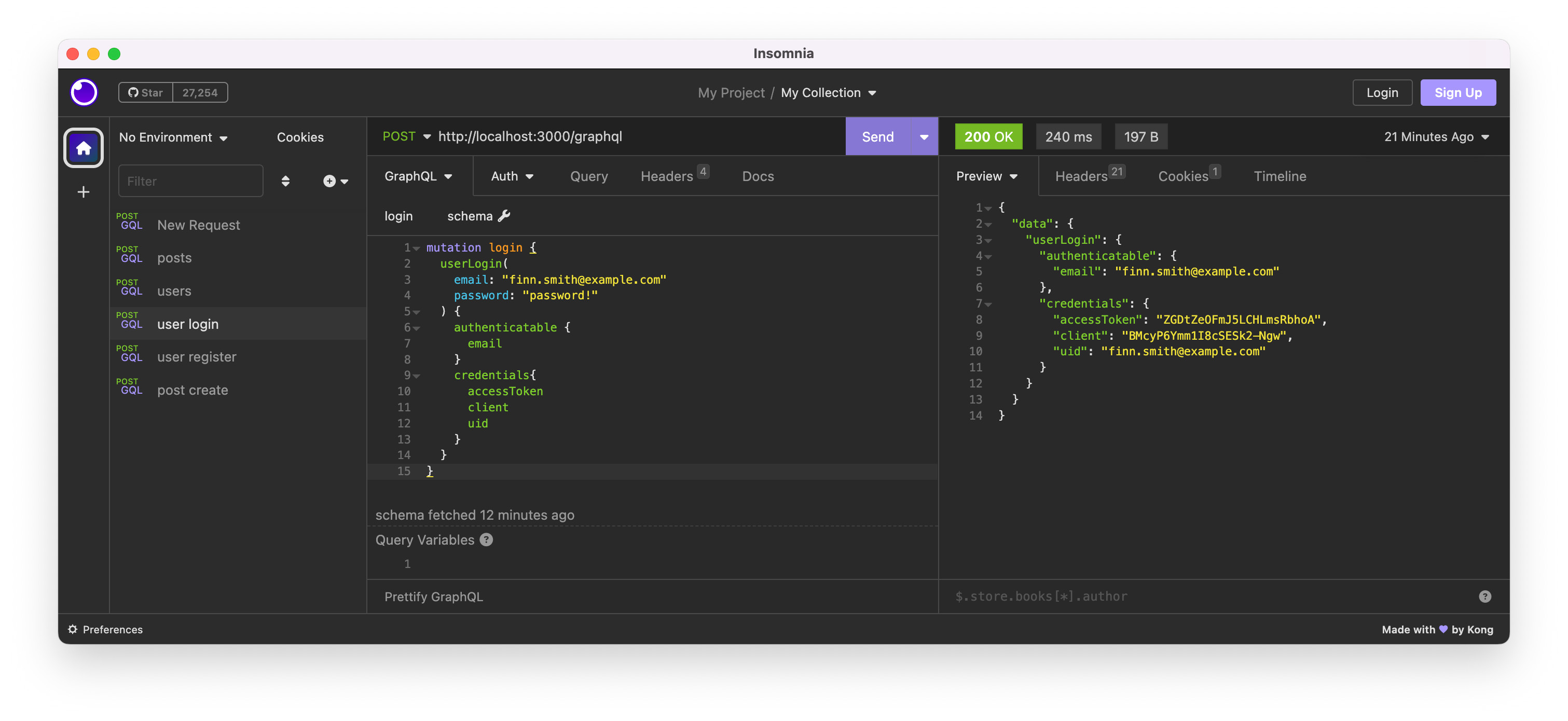Screen dimensions: 1568x721
Task: Open the POST method dropdown
Action: pyautogui.click(x=407, y=136)
